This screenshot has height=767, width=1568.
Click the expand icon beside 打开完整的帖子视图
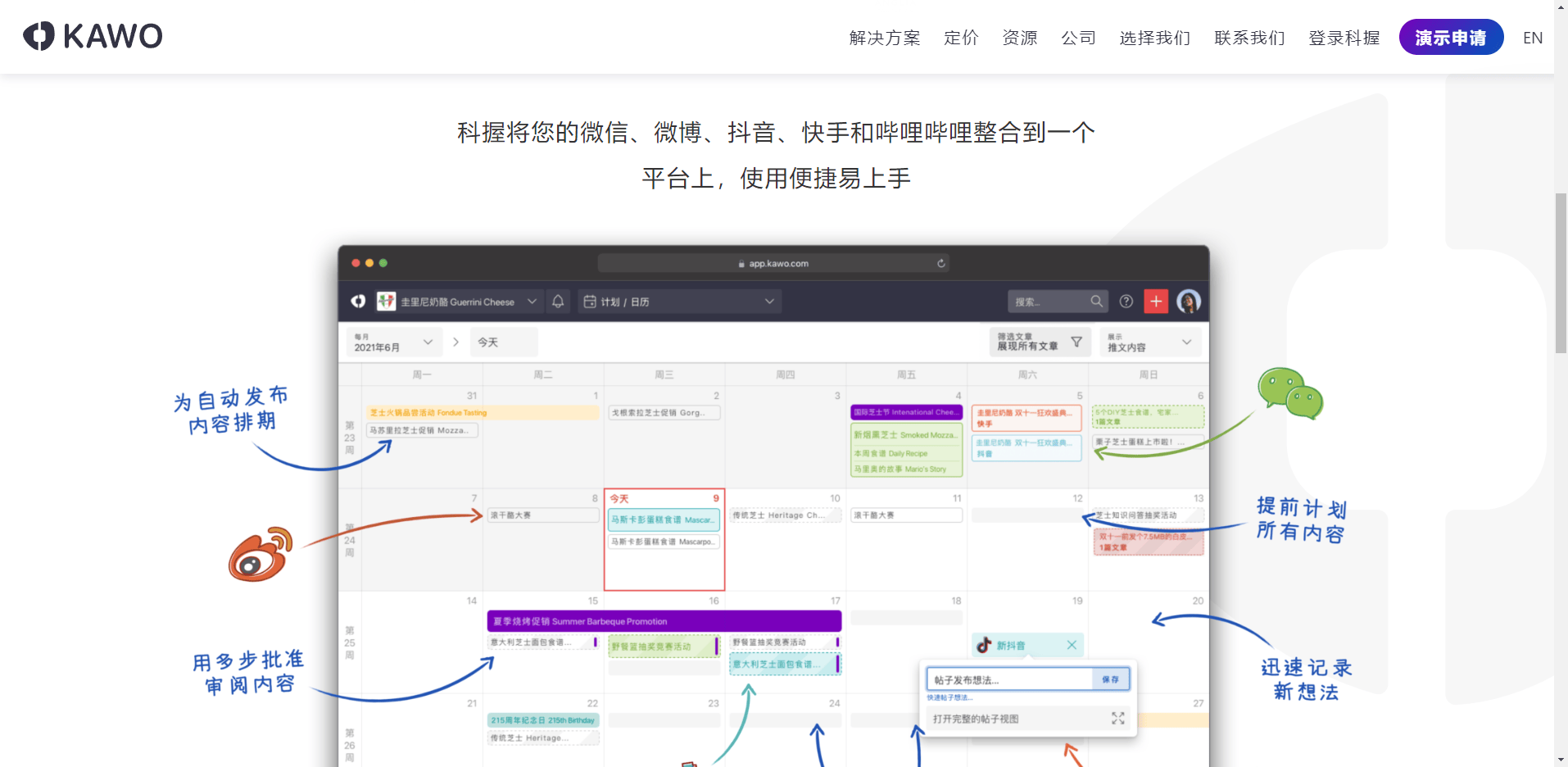tap(1117, 719)
